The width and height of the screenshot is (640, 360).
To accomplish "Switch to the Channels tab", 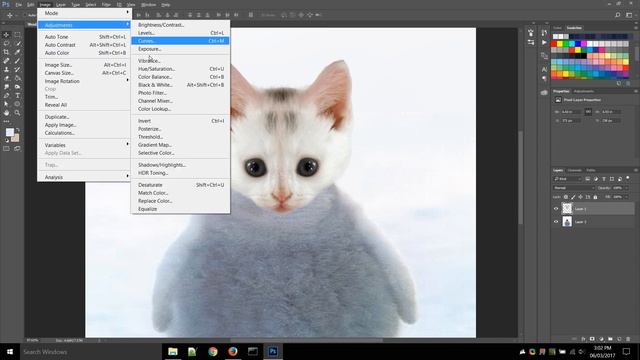I will coord(574,170).
